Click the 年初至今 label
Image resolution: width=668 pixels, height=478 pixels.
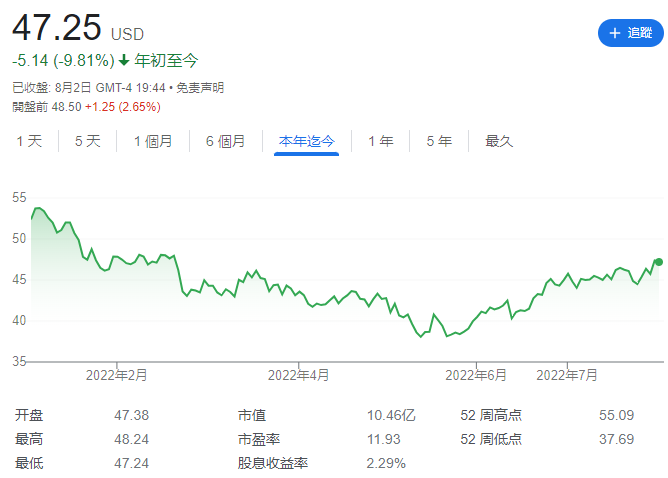click(167, 60)
